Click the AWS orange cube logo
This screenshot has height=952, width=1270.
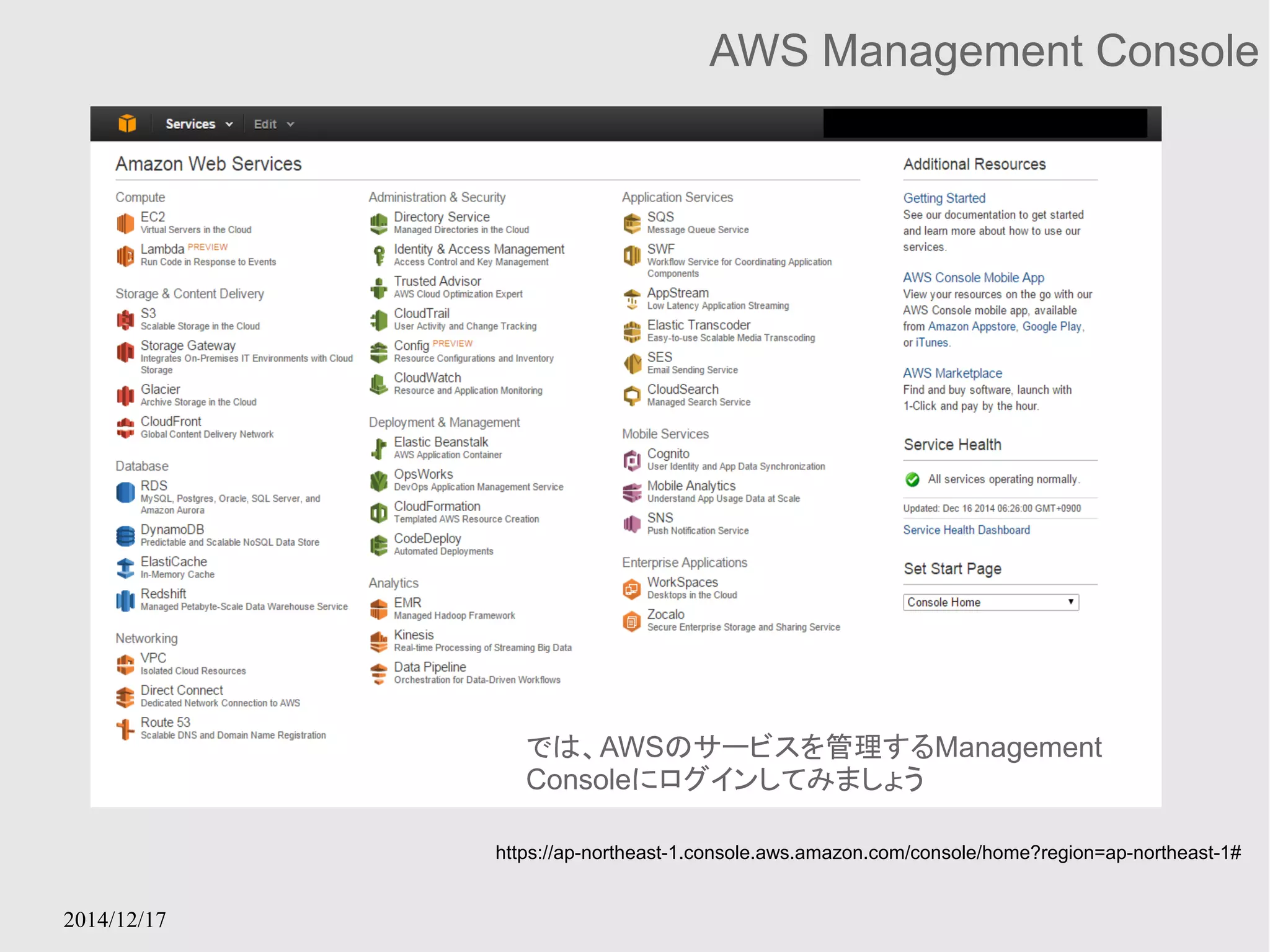[127, 123]
